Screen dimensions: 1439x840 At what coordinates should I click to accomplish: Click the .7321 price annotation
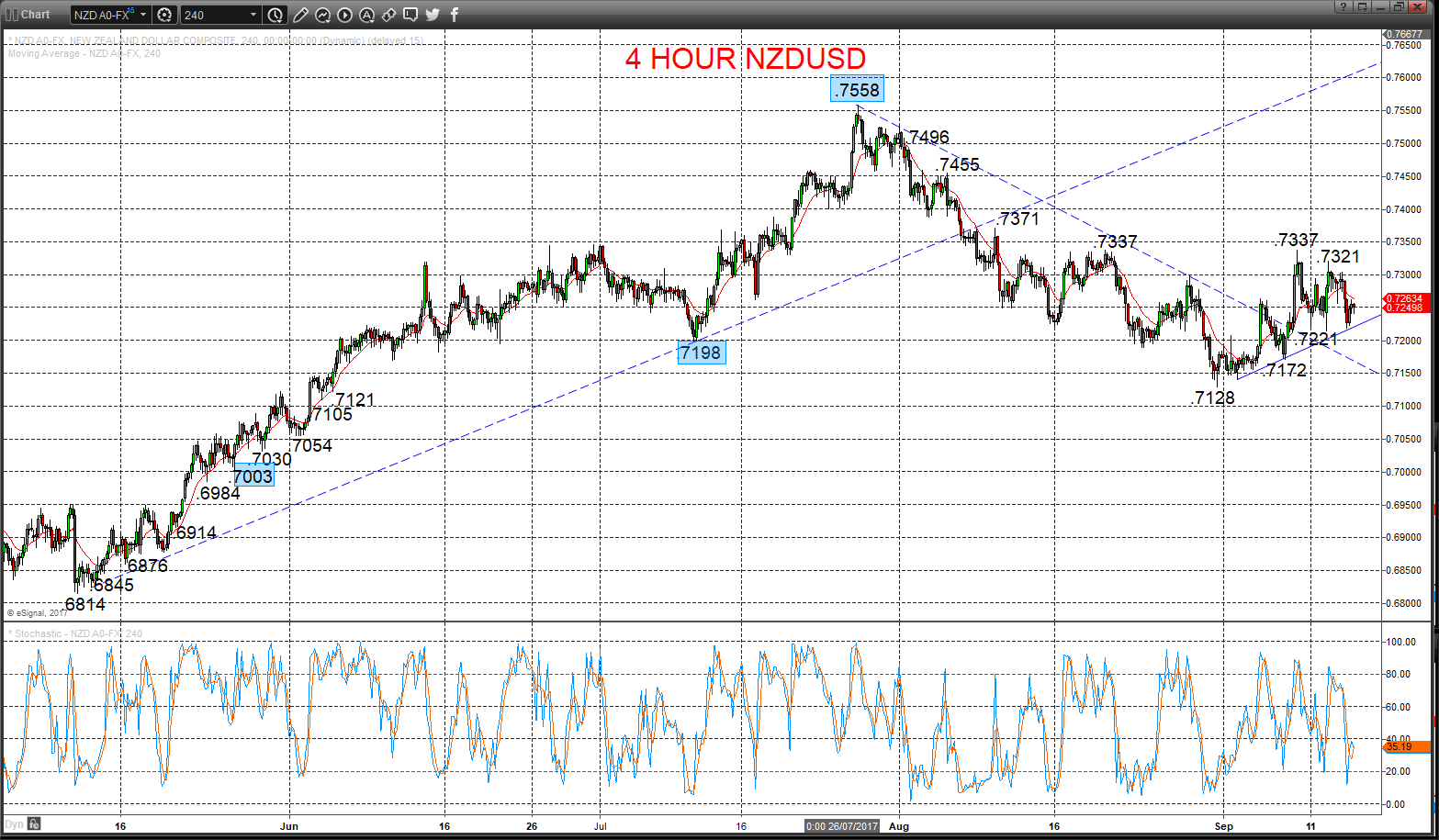tap(1337, 256)
